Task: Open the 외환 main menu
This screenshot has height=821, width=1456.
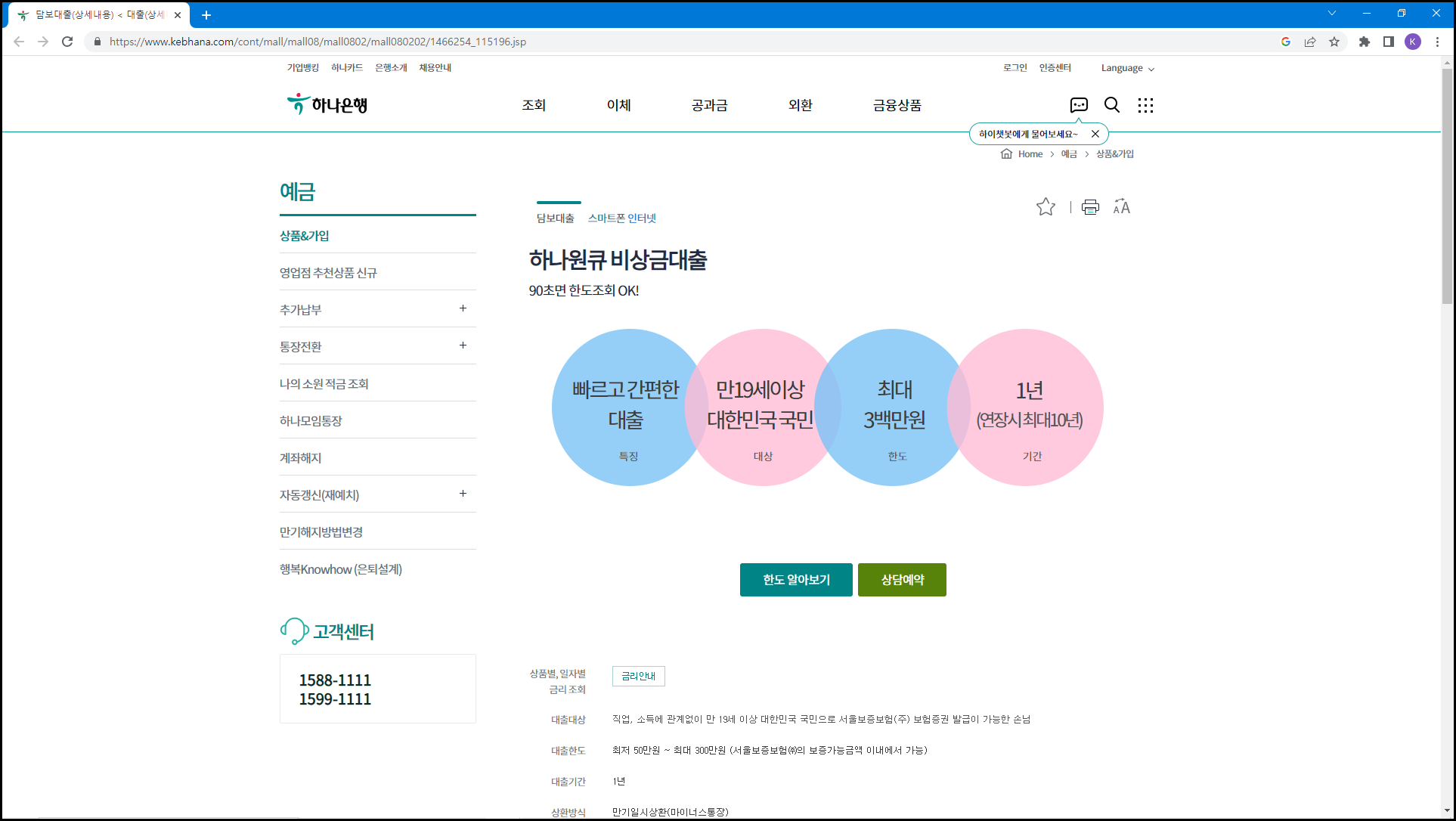Action: pos(800,105)
